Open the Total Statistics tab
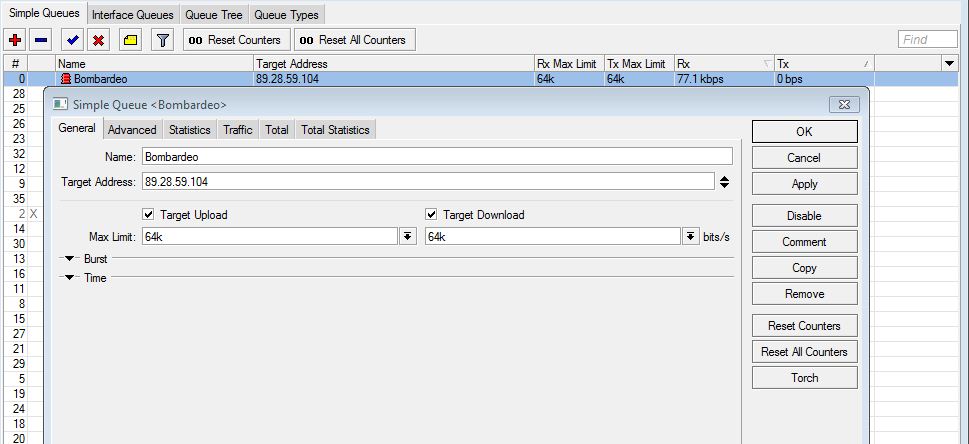 [x=336, y=130]
